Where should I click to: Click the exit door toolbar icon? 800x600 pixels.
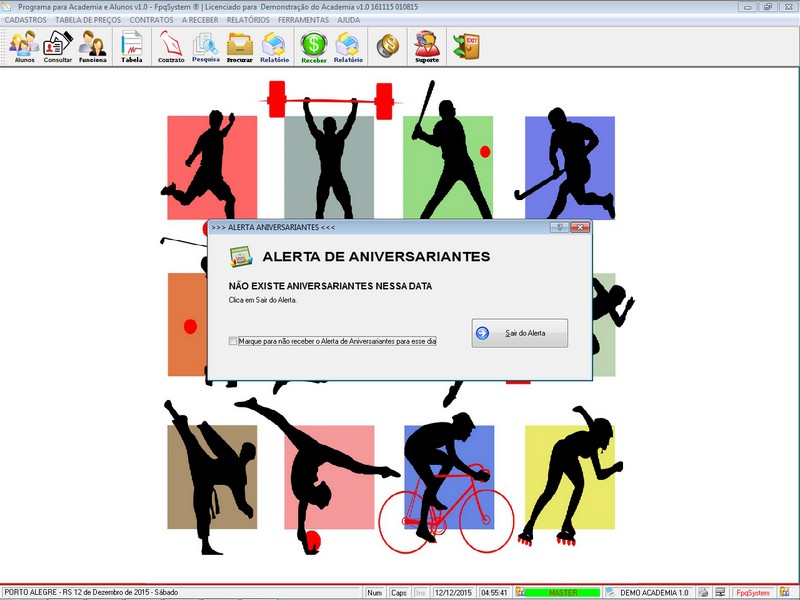(x=466, y=46)
